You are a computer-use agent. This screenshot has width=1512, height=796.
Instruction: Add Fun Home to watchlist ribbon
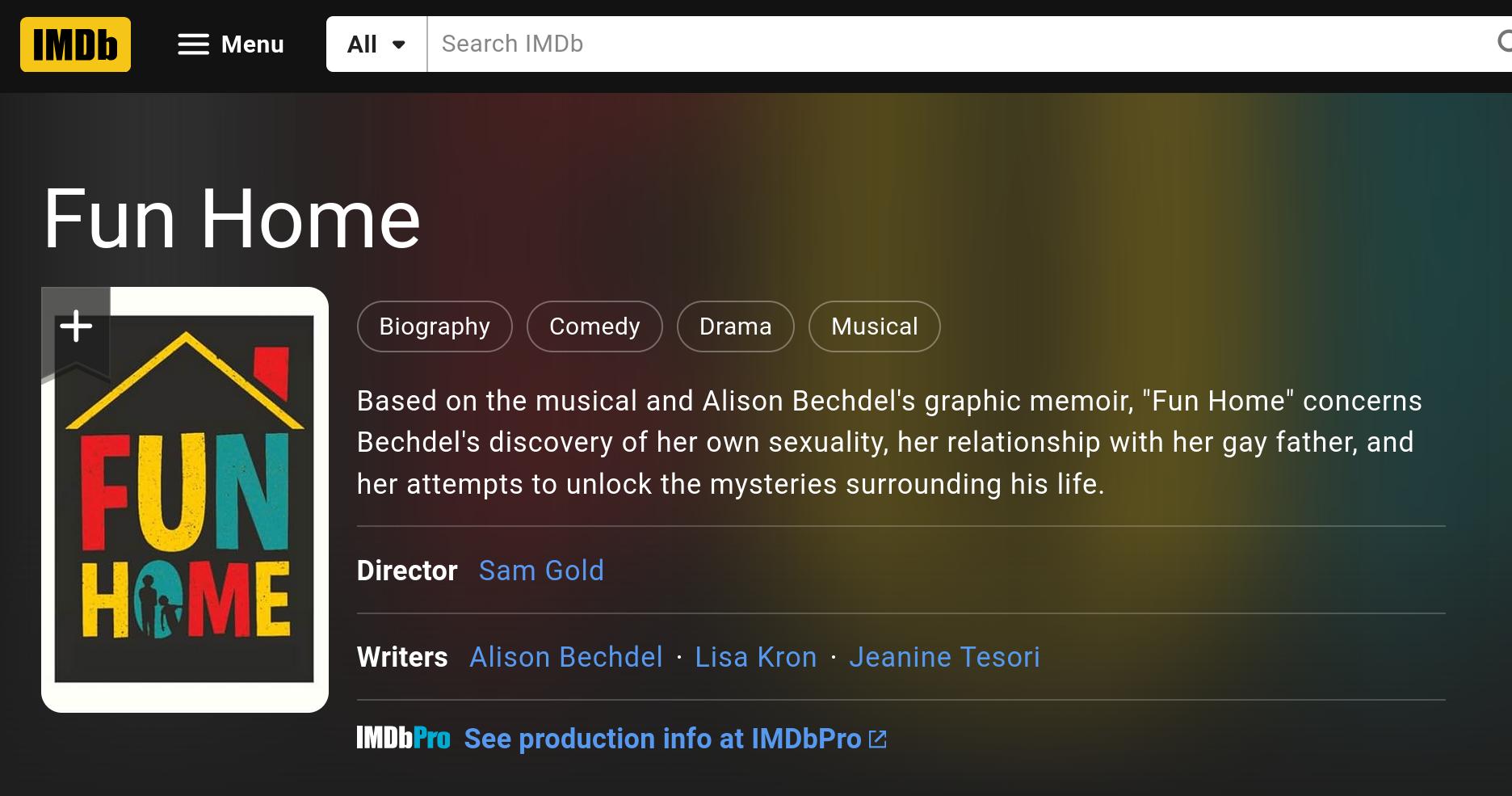click(76, 331)
